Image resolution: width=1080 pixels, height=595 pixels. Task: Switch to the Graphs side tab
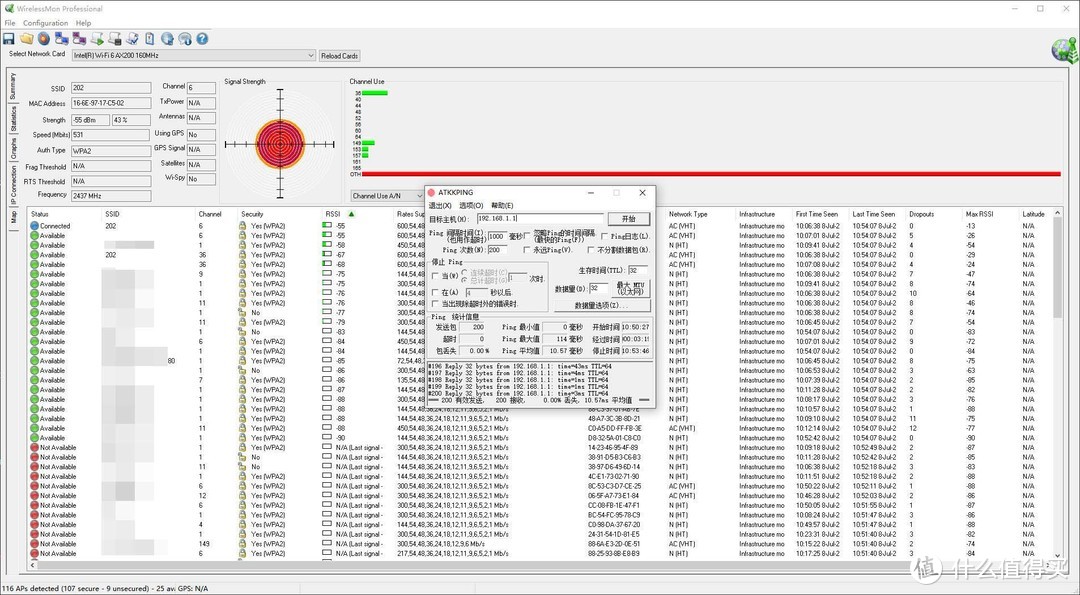(12, 149)
